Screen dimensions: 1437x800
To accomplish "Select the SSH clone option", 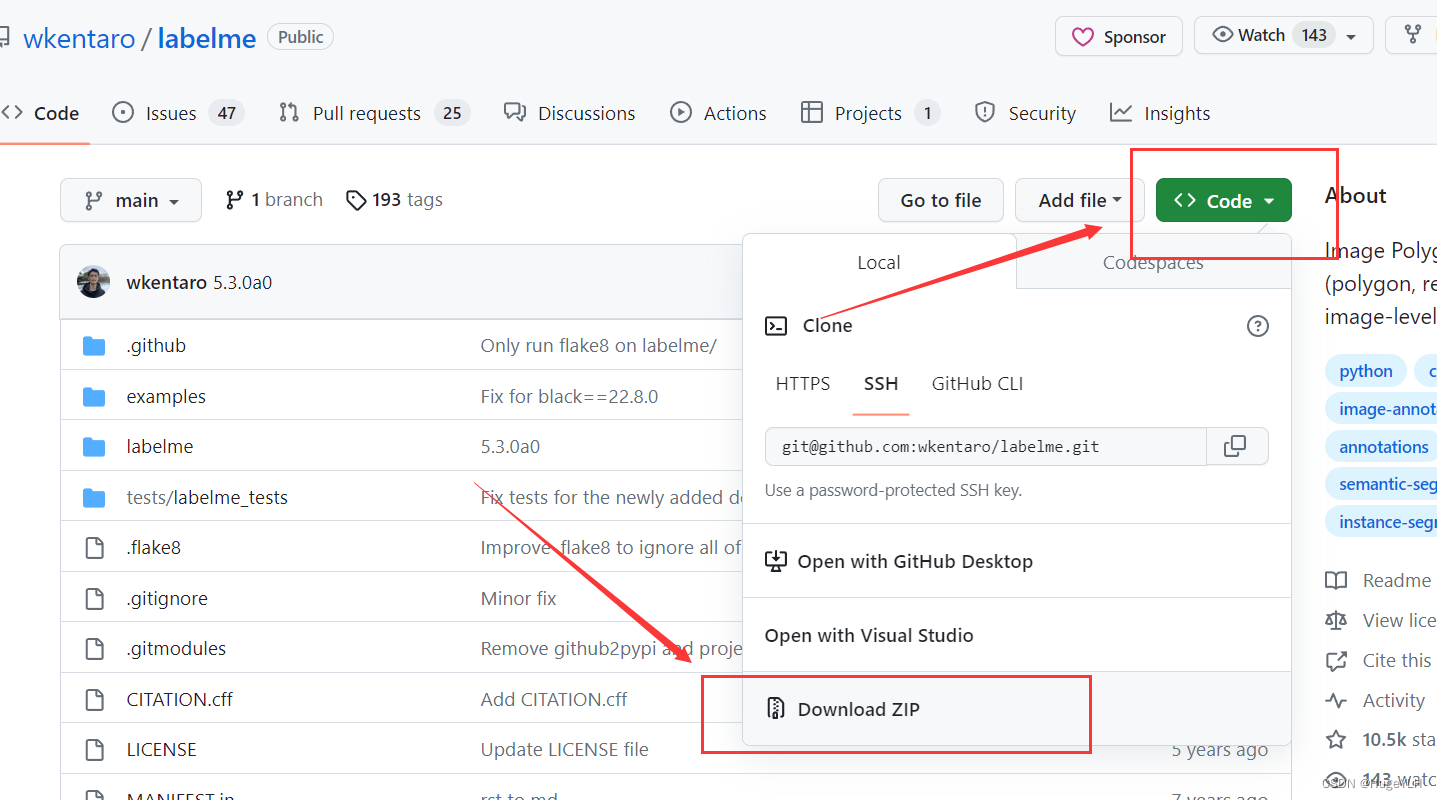I will [x=881, y=384].
